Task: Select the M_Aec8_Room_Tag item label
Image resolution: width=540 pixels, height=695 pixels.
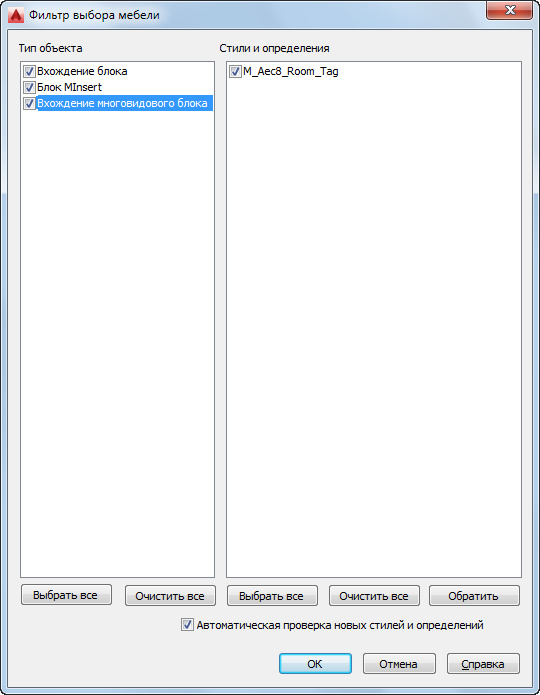Action: coord(290,71)
